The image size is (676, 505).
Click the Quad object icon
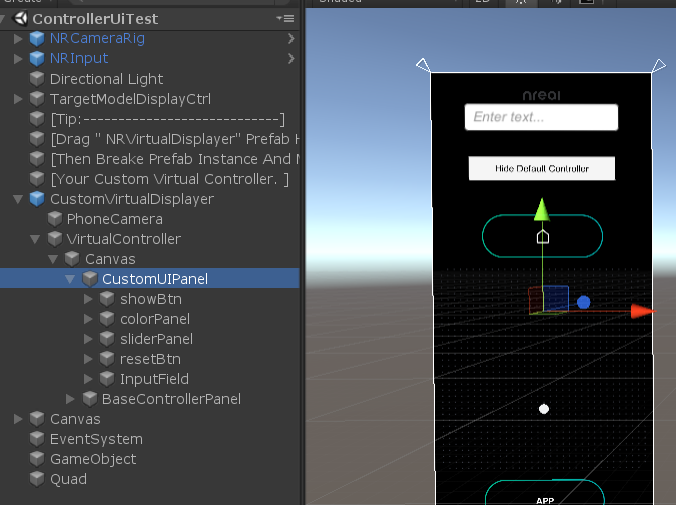[x=37, y=479]
